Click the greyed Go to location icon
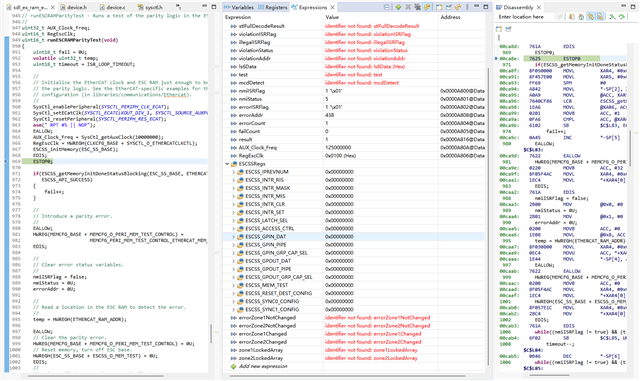 [560, 17]
